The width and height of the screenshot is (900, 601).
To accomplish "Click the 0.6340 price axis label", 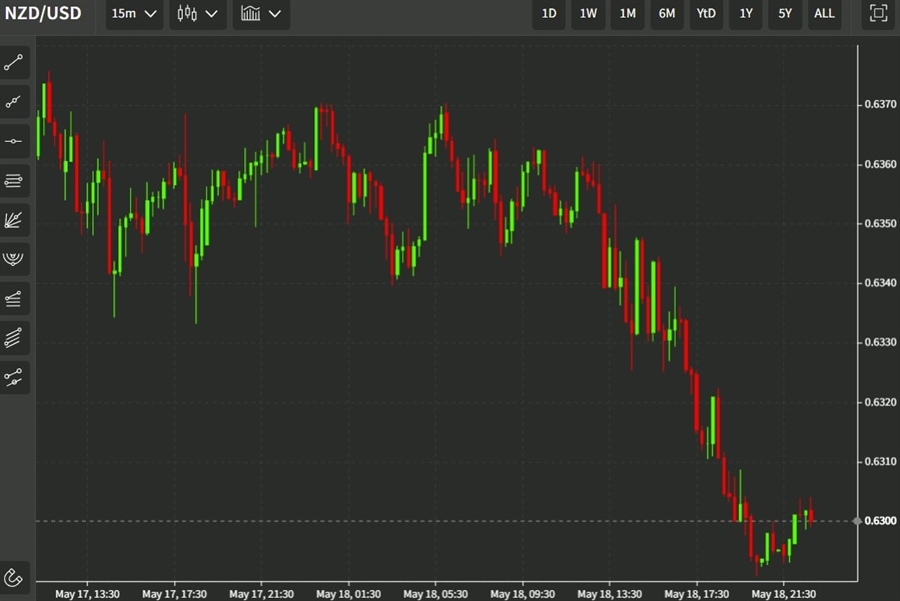I will click(880, 282).
